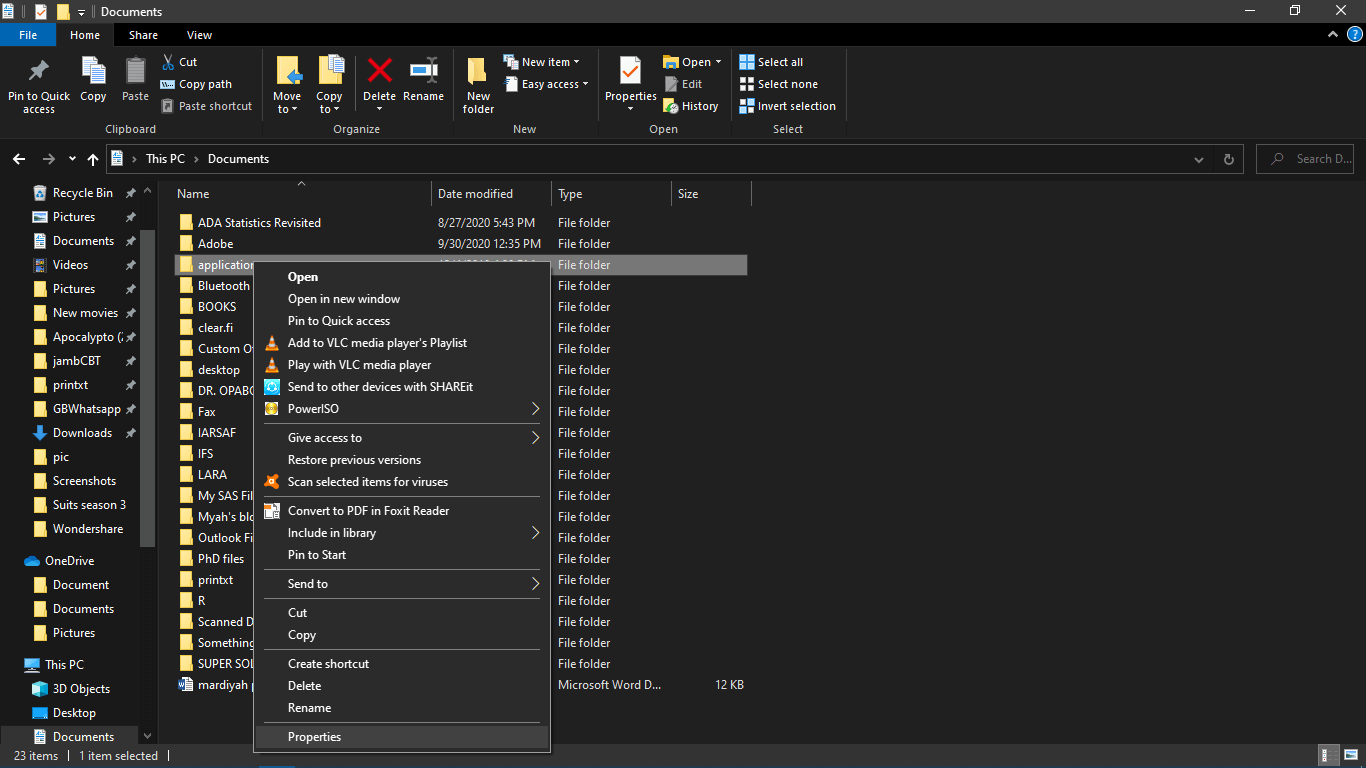Open file History from the ribbon

pyautogui.click(x=691, y=105)
